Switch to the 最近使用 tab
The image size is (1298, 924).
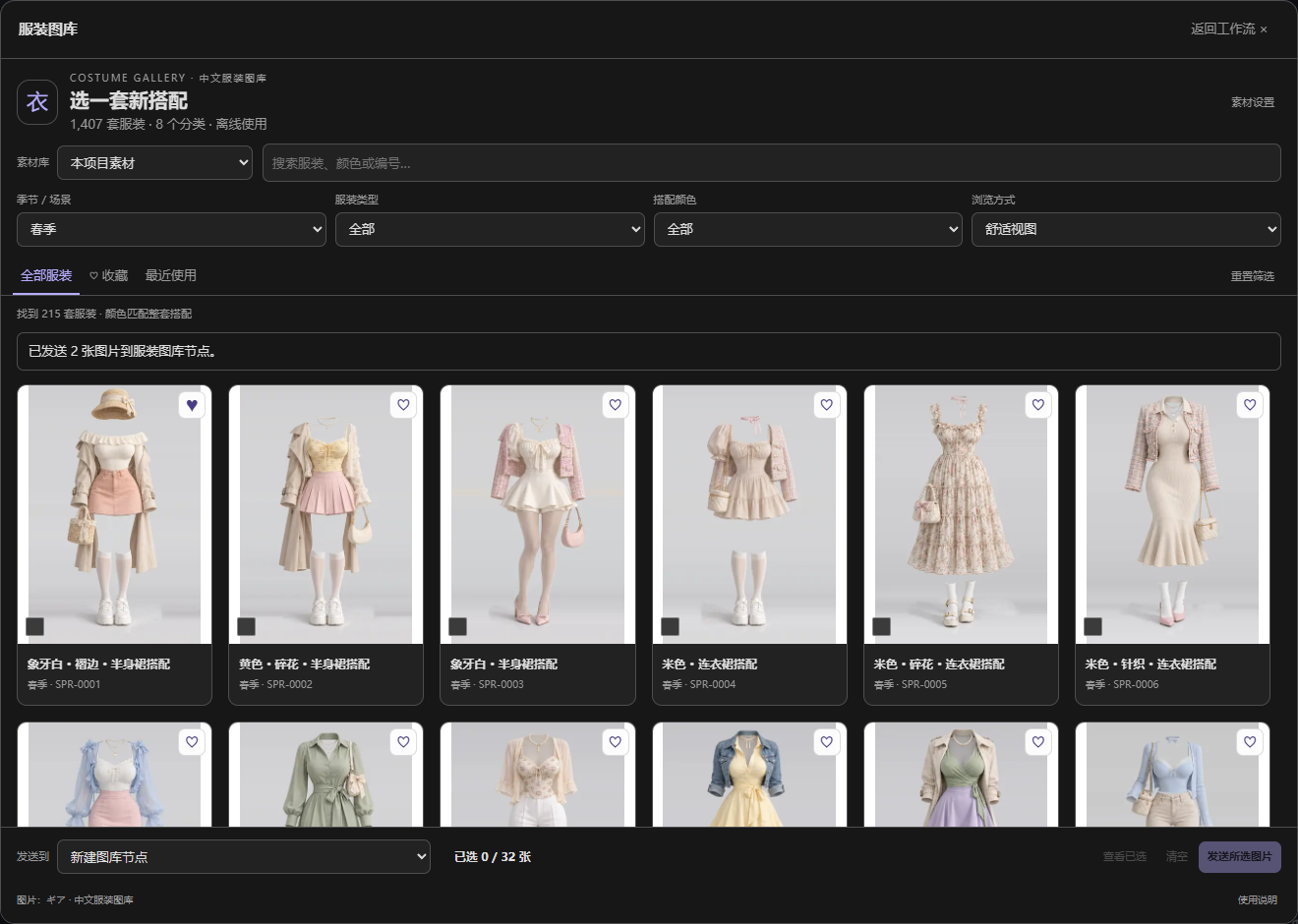pos(171,275)
